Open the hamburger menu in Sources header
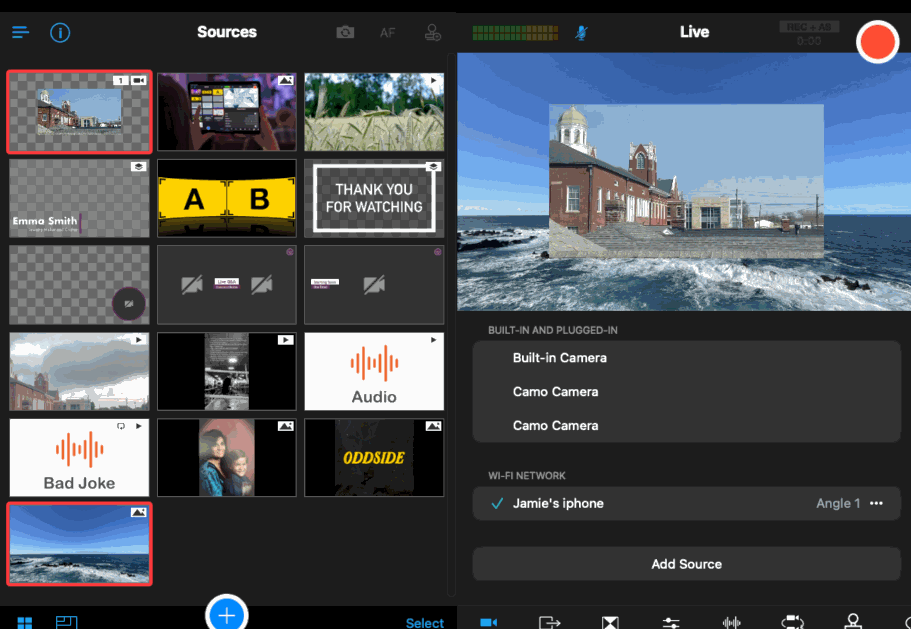911x629 pixels. [20, 32]
